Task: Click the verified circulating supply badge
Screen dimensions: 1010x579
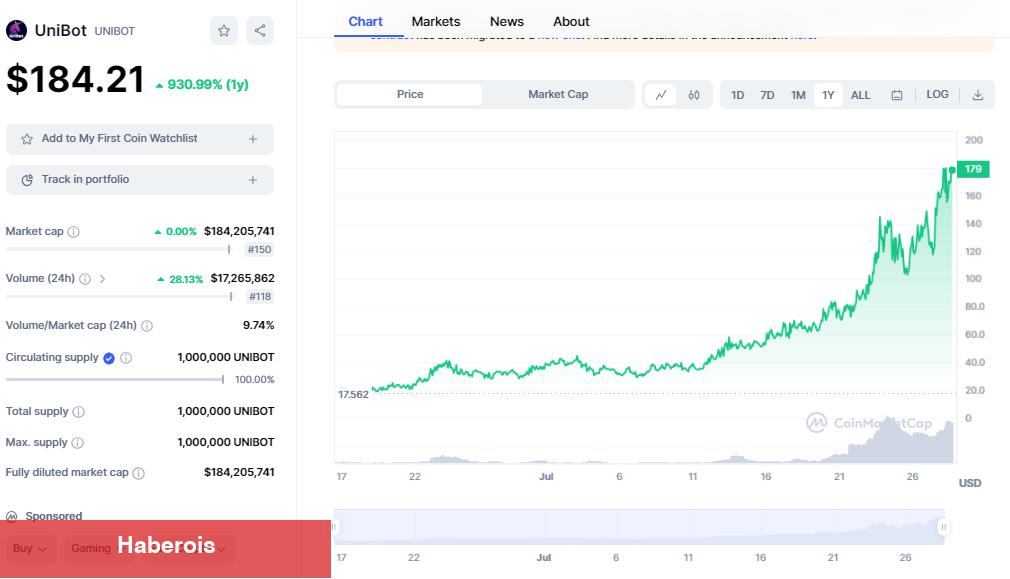Action: [x=109, y=358]
